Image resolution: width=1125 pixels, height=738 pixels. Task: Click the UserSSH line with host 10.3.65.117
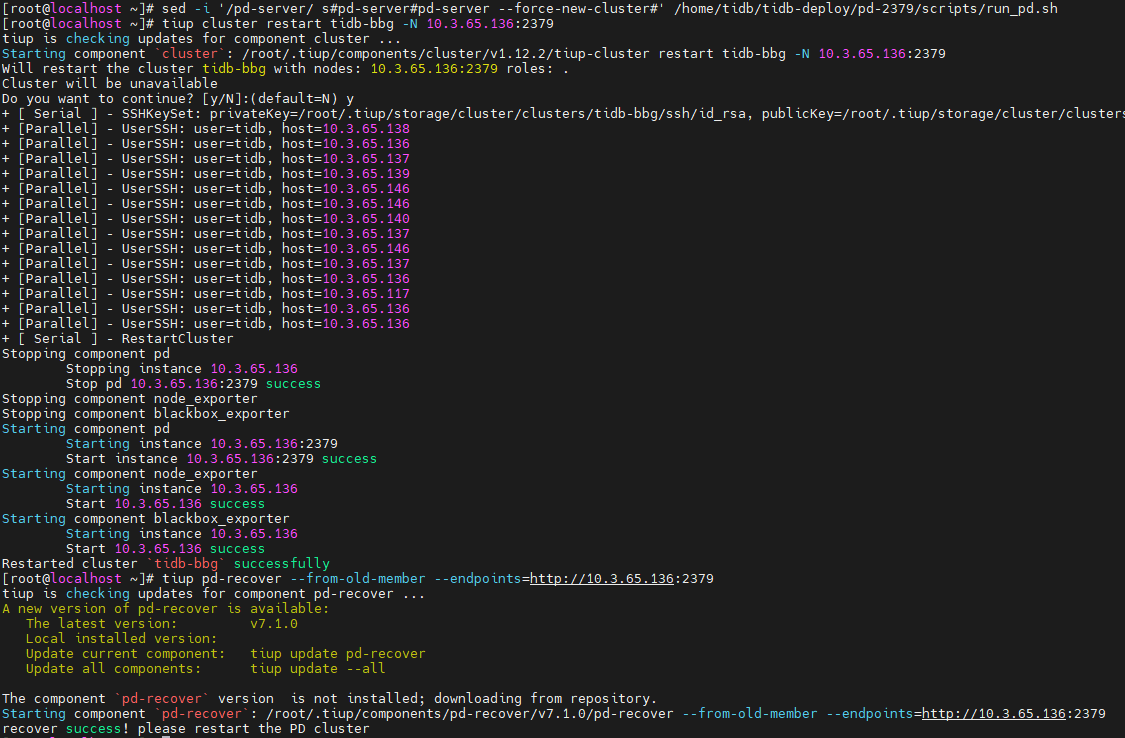pyautogui.click(x=206, y=294)
